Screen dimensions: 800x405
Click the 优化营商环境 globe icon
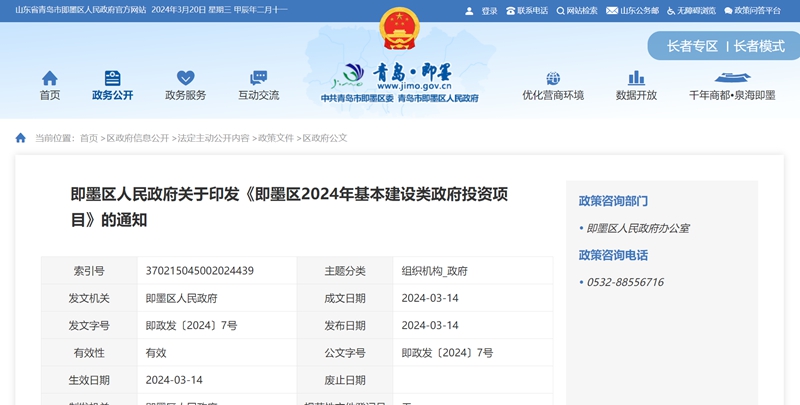(x=552, y=78)
